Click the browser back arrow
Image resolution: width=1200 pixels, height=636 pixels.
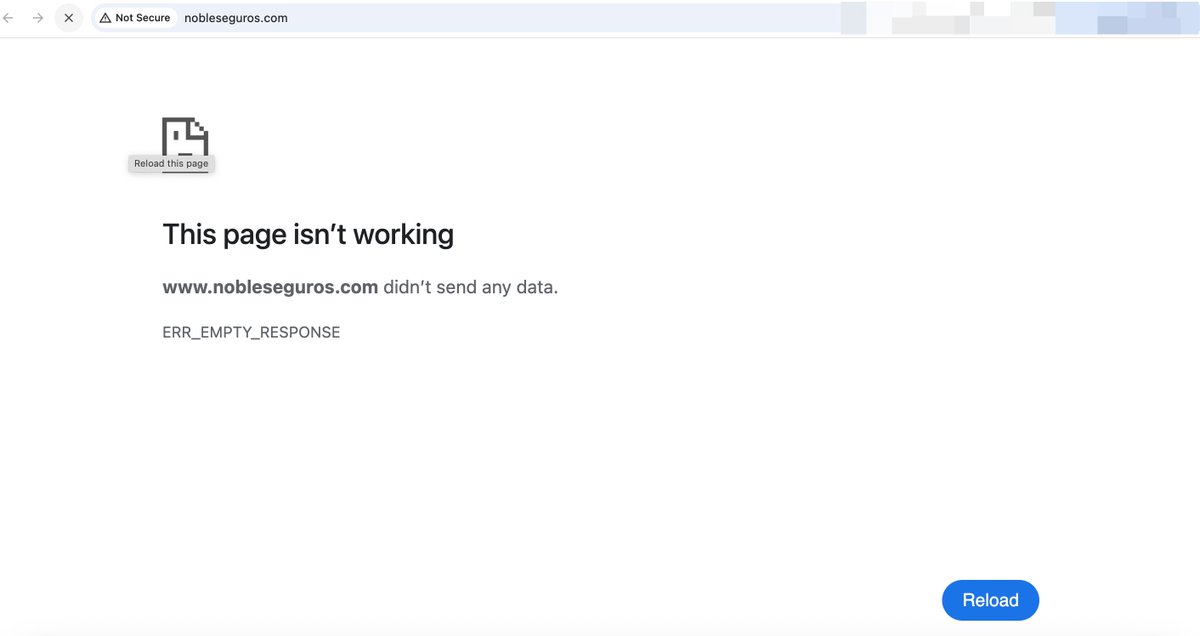(9, 18)
